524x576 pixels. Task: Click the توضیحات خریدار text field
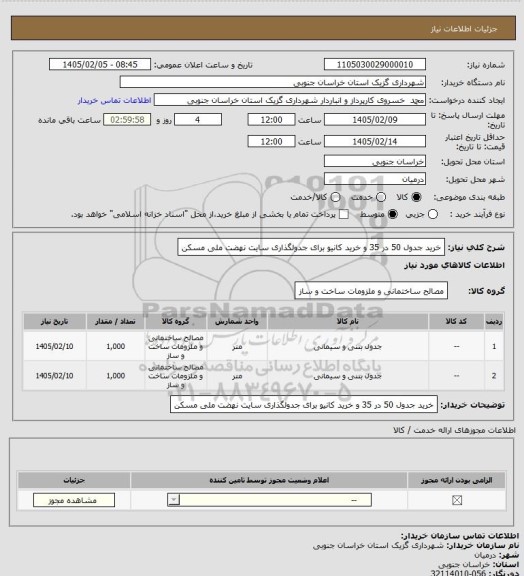[304, 404]
